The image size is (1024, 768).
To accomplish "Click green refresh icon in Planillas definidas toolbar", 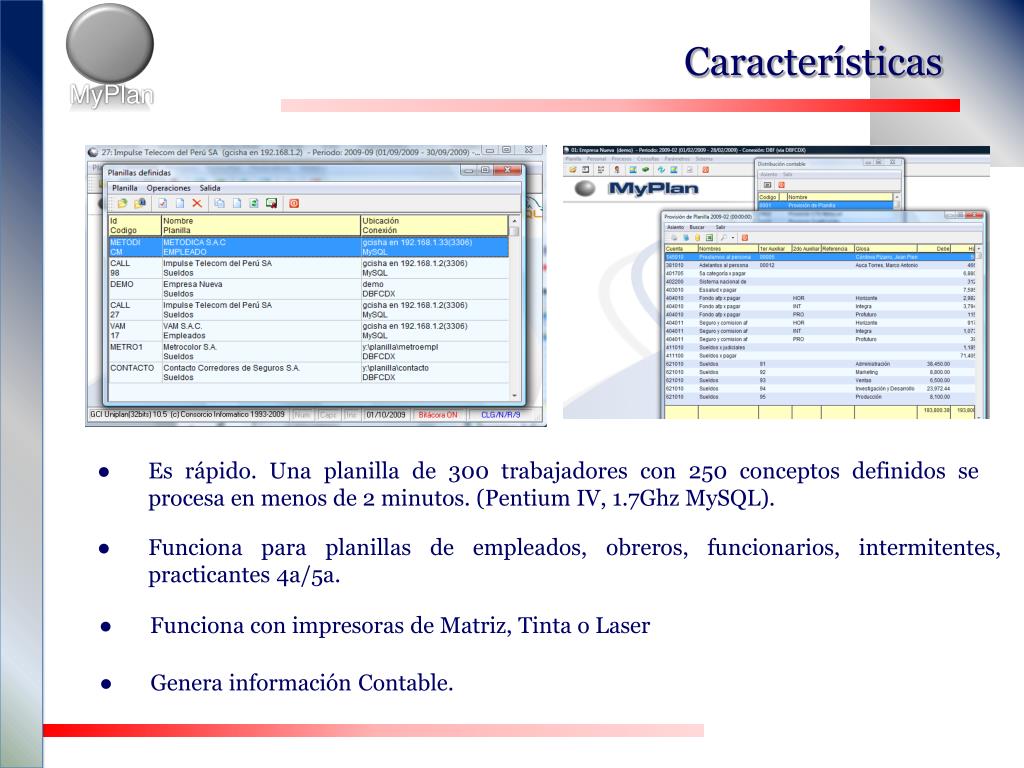I will (x=254, y=203).
